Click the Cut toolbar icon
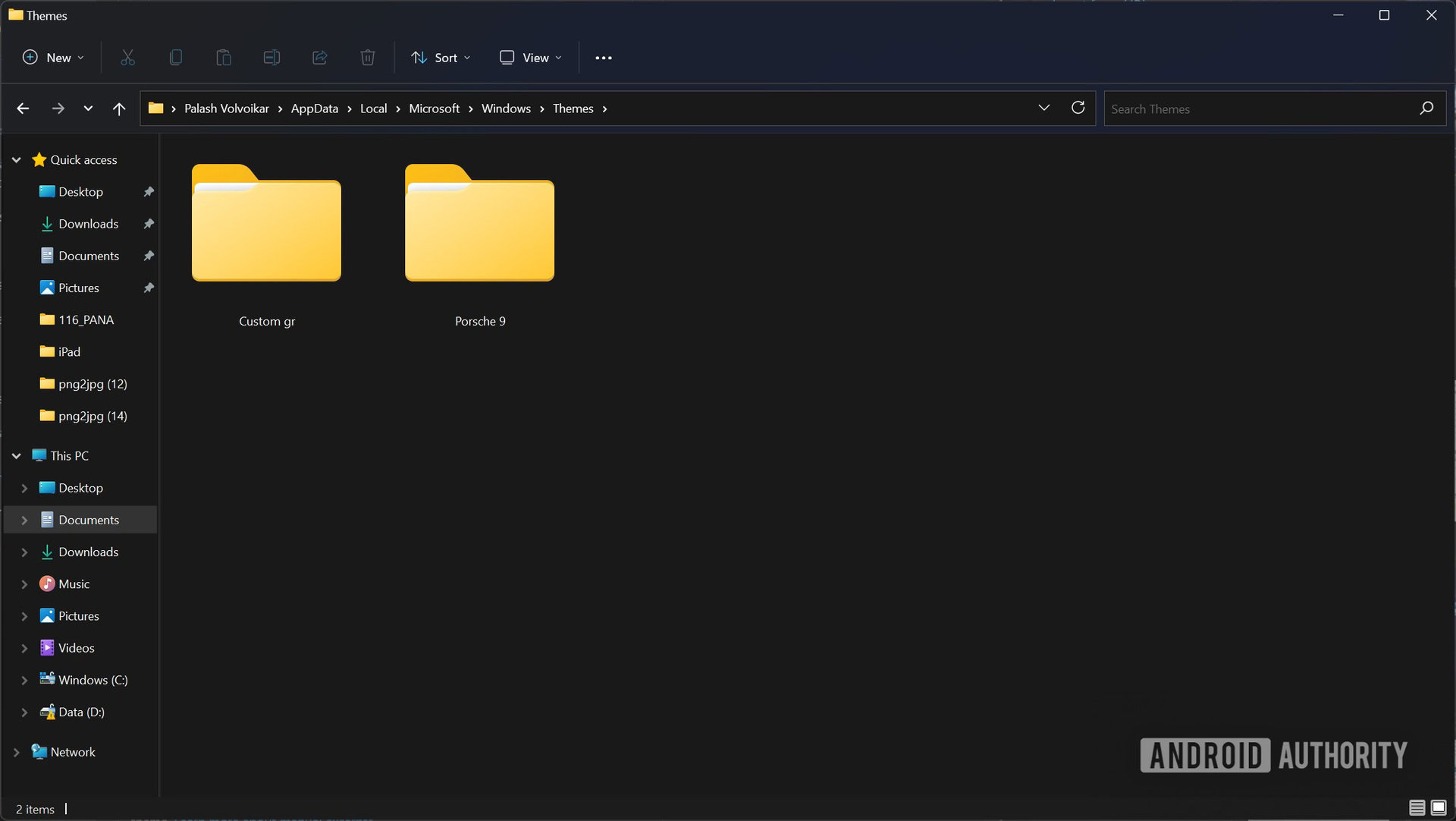1456x821 pixels. click(x=127, y=57)
